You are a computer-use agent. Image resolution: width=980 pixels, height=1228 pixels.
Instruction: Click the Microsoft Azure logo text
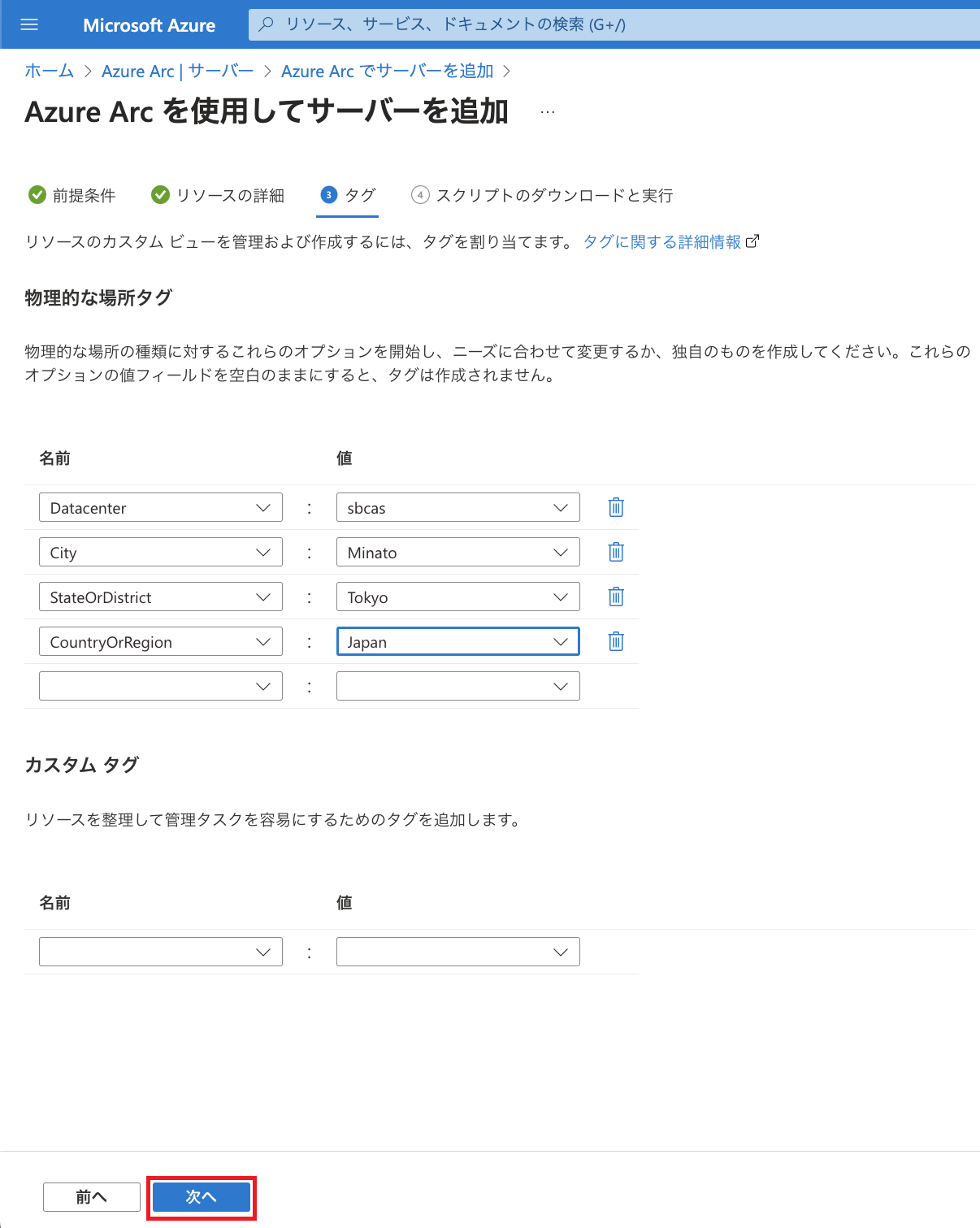pos(150,25)
